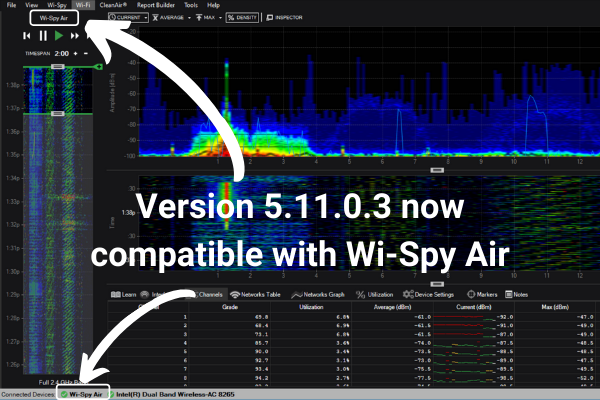600x400 pixels.
Task: Select average -74.0 for channel 4
Action: pyautogui.click(x=423, y=343)
